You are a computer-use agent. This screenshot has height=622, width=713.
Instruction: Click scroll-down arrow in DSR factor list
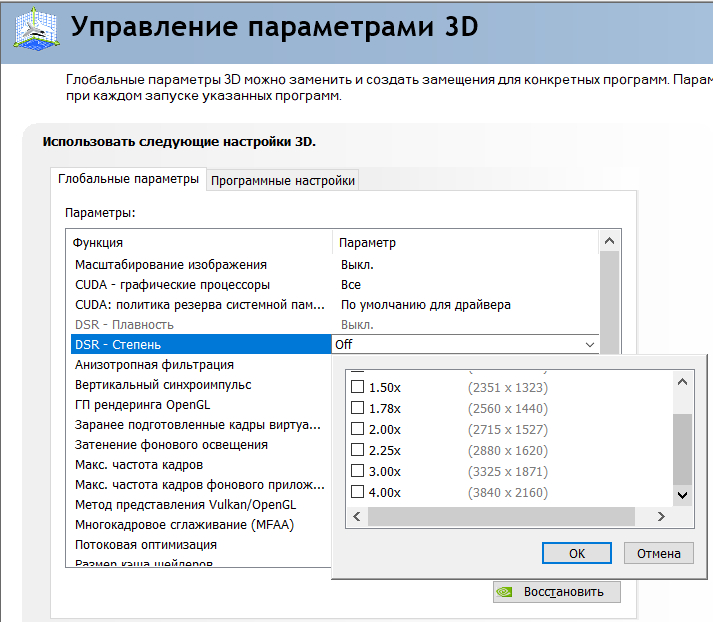(x=682, y=495)
